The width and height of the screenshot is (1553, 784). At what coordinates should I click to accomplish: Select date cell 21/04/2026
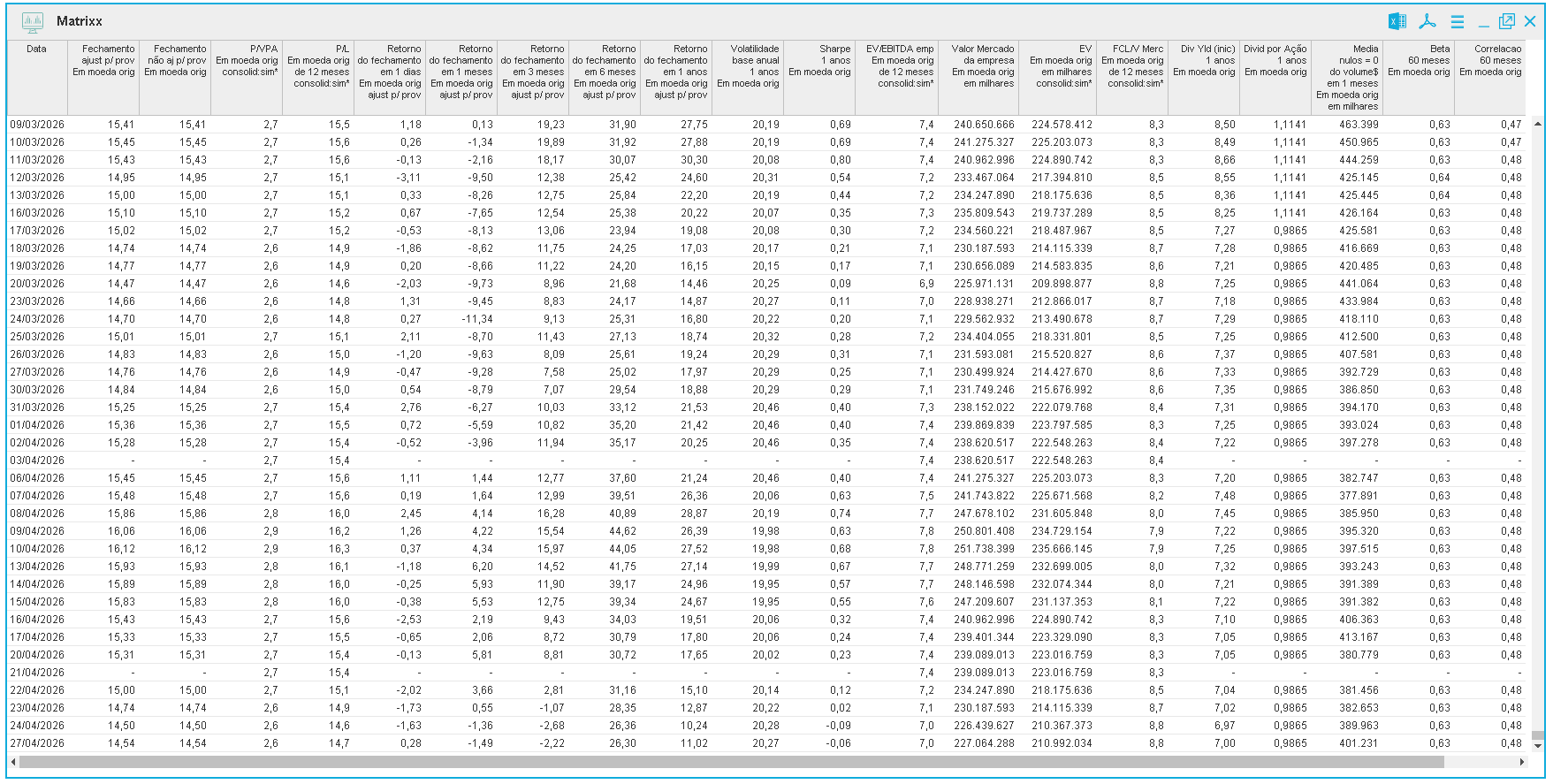[37, 673]
